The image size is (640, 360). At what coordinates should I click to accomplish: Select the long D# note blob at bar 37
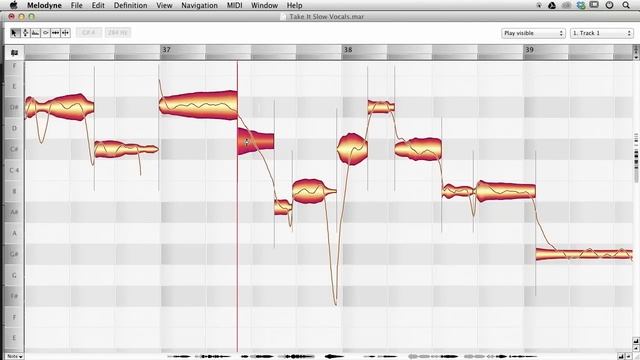click(198, 105)
